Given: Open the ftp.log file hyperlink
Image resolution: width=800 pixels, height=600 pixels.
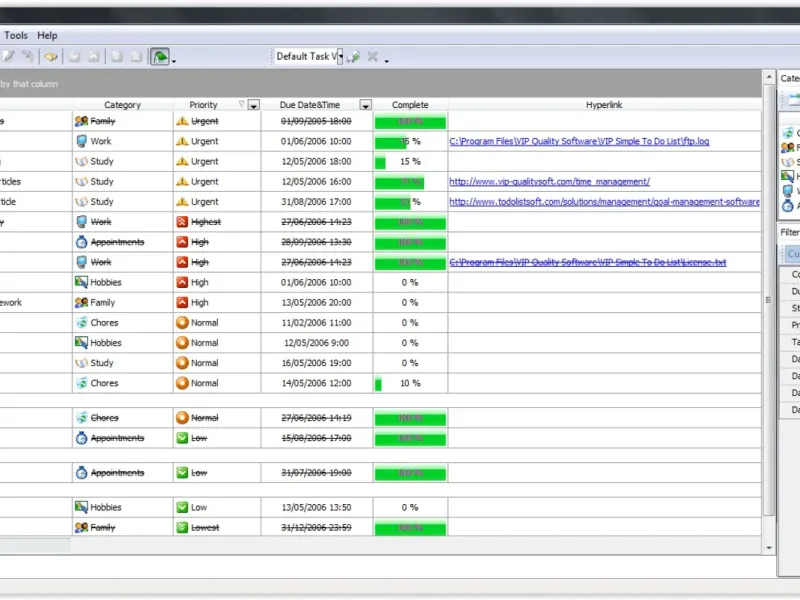Looking at the screenshot, I should 579,141.
